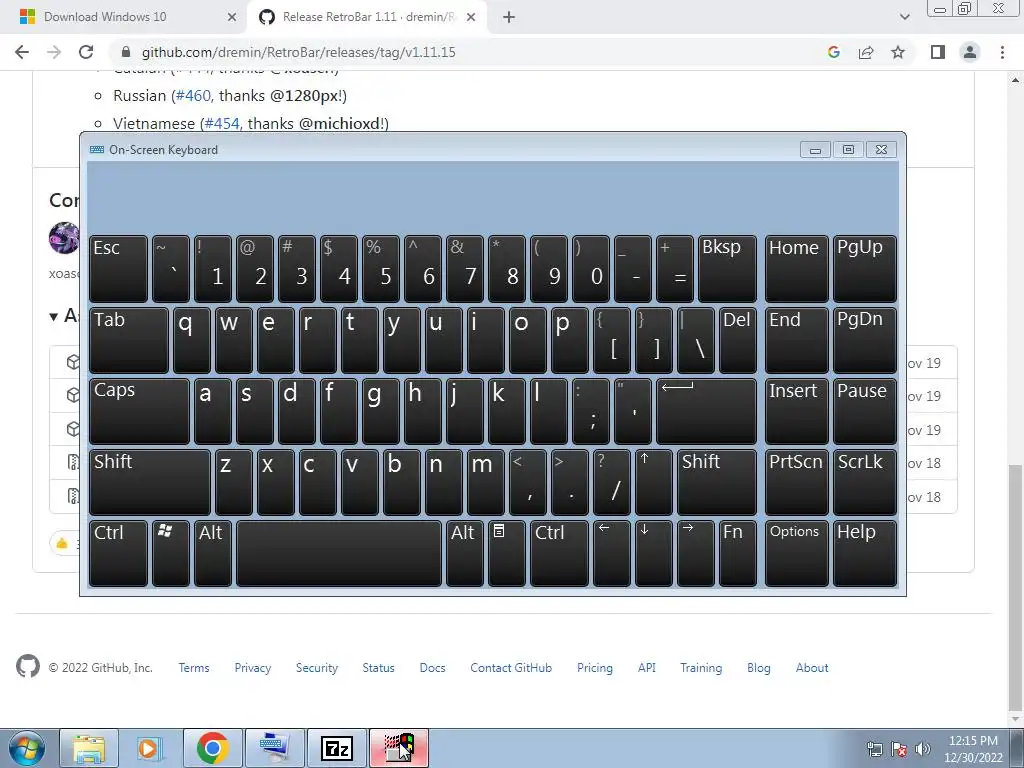This screenshot has width=1024, height=768.
Task: Click the Home key on the On-Screen Keyboard
Action: pos(797,269)
